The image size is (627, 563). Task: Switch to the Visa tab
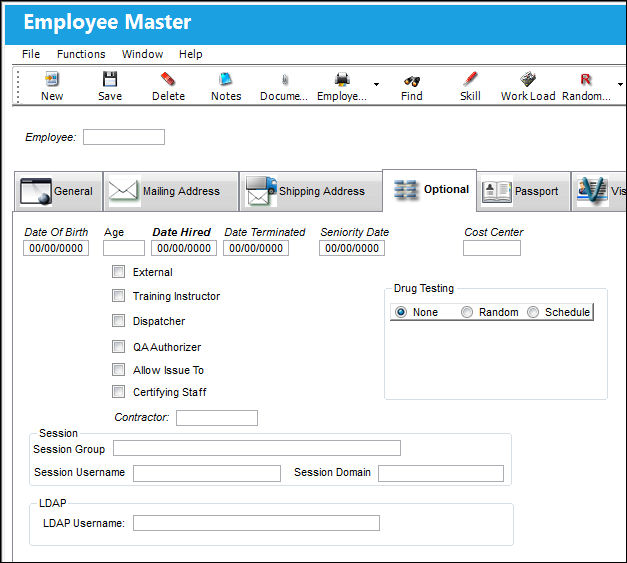[x=599, y=191]
